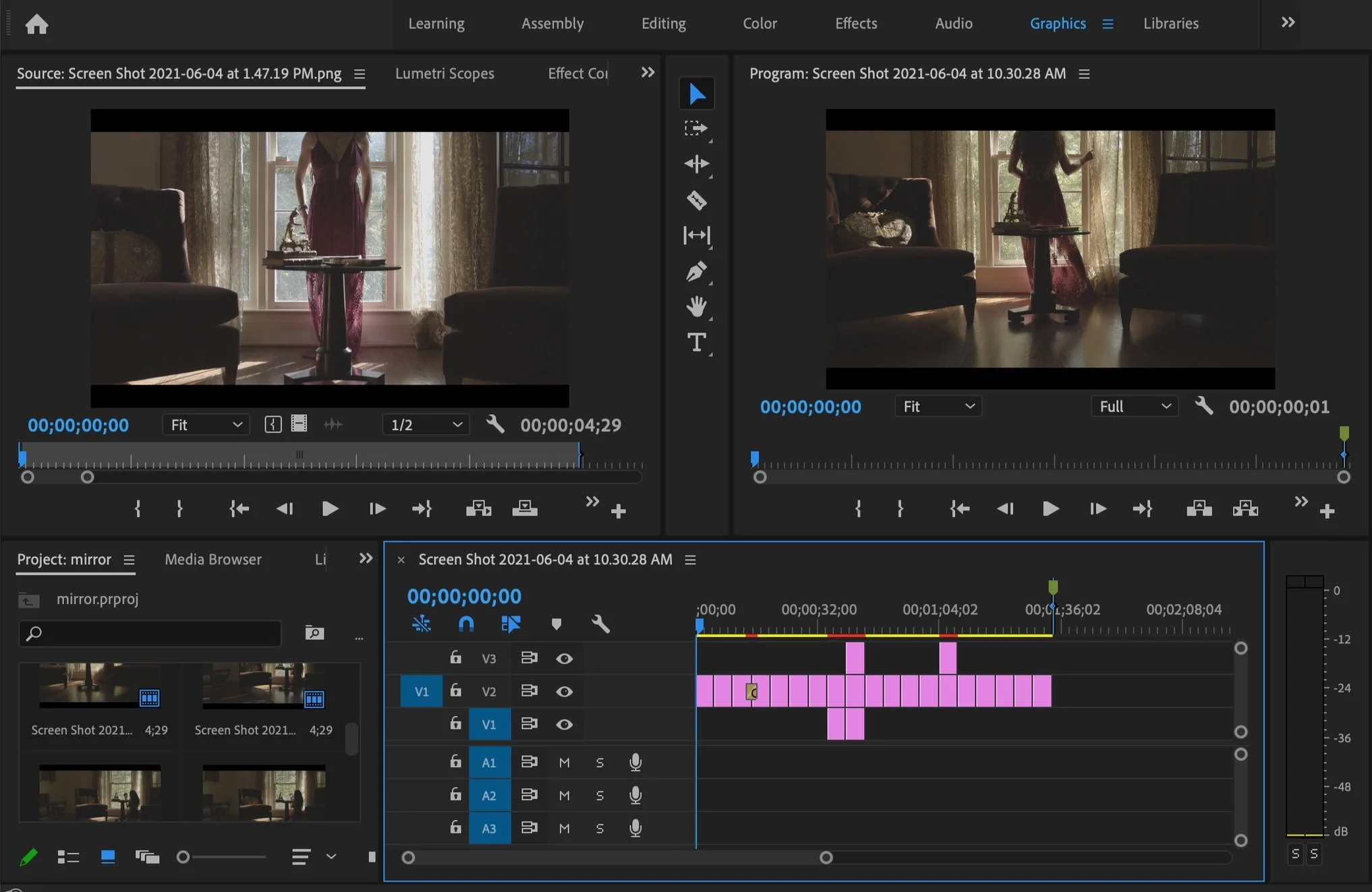
Task: Mute audio track A1
Action: 565,763
